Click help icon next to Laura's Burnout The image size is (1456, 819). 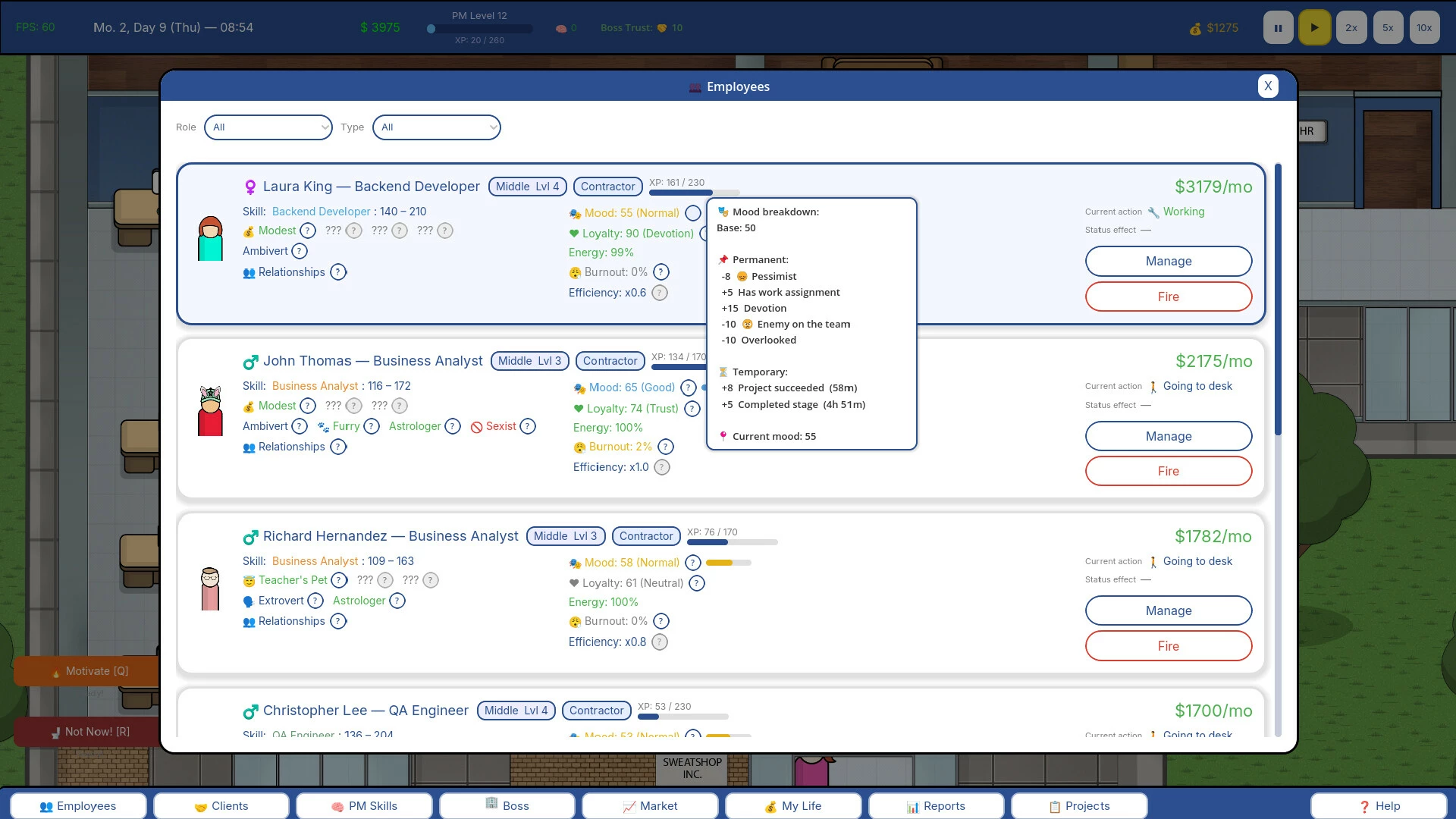(661, 272)
